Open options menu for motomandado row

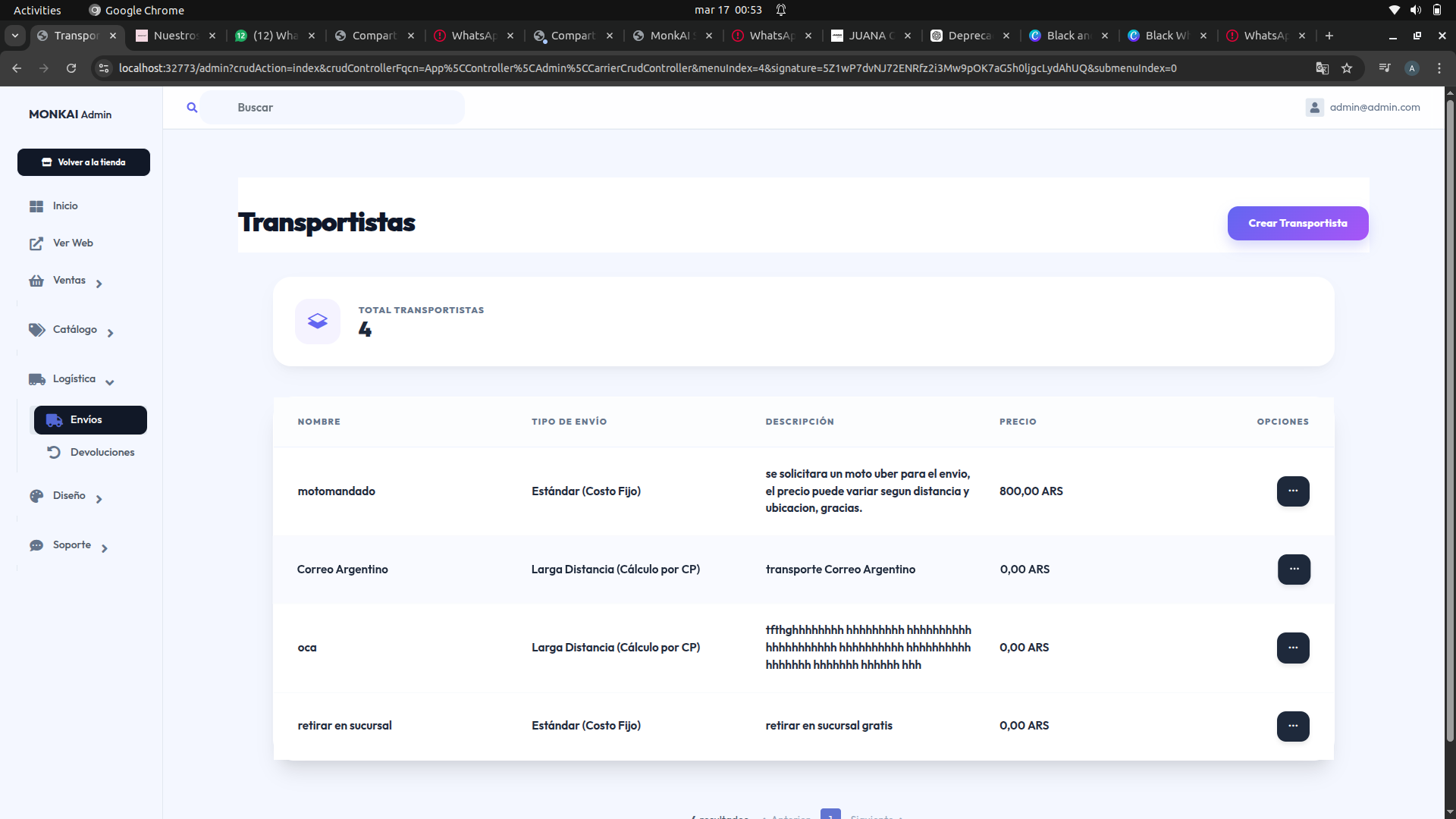coord(1293,491)
